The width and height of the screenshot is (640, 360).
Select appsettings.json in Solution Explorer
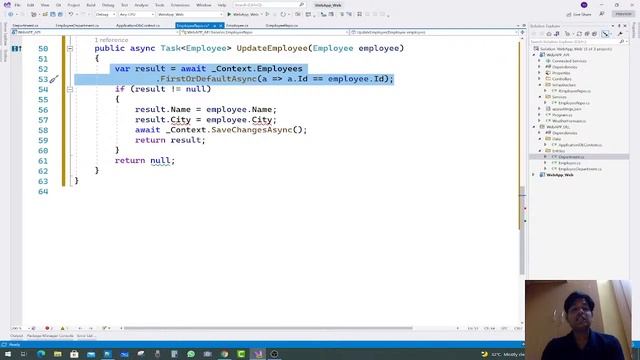click(x=567, y=109)
